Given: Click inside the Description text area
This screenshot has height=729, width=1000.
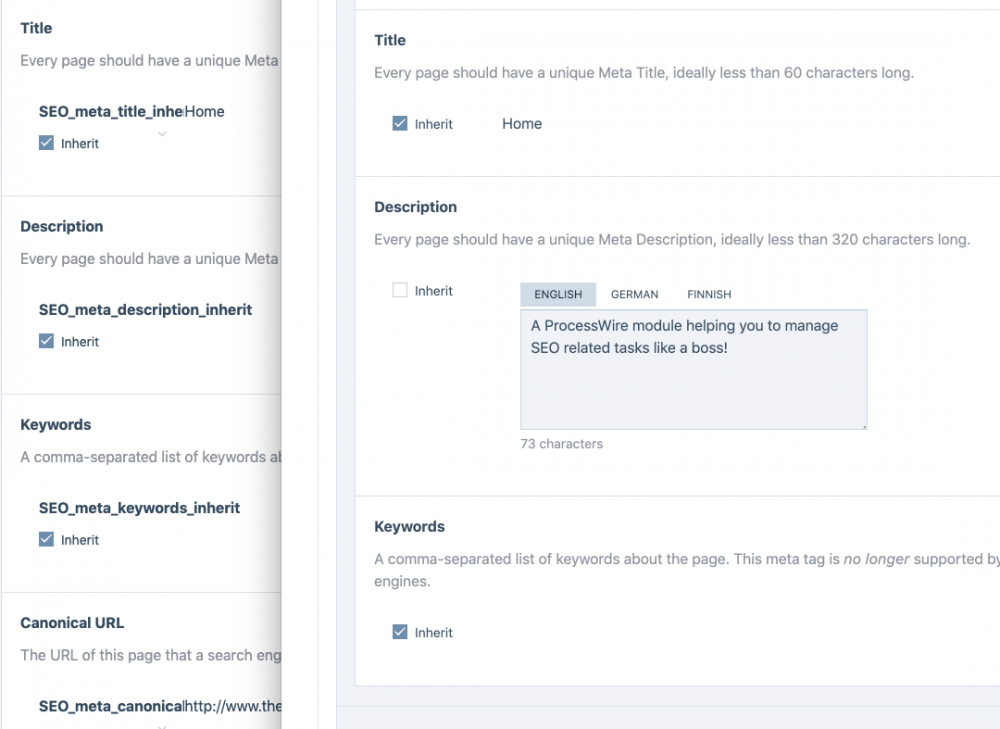Looking at the screenshot, I should pos(693,370).
